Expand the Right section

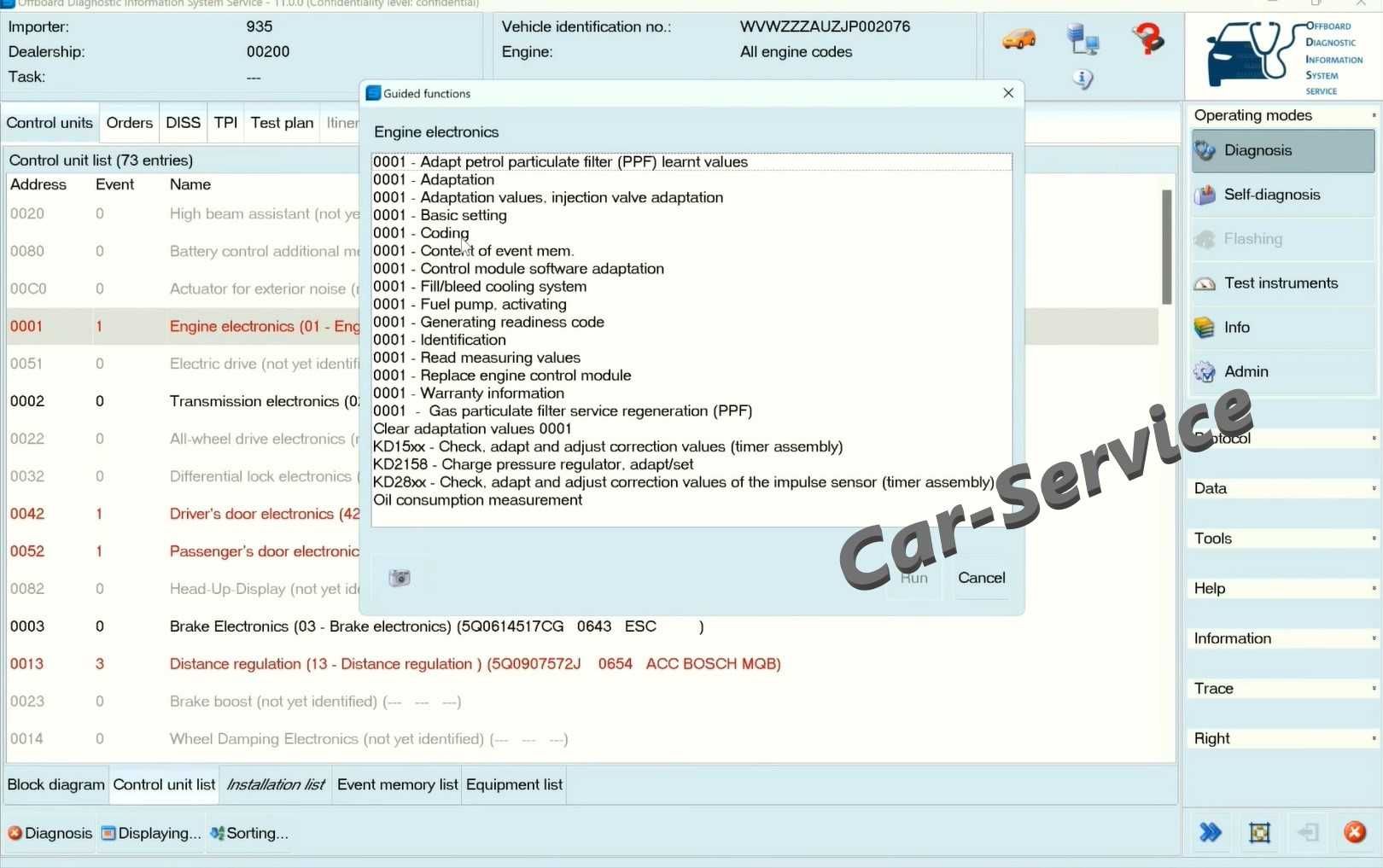coord(1282,738)
